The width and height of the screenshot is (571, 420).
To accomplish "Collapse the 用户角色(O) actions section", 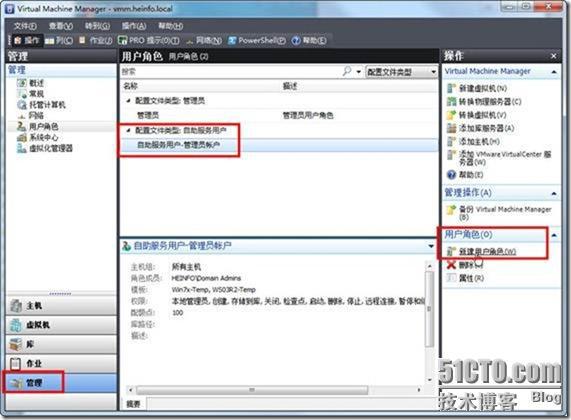I will (x=554, y=235).
